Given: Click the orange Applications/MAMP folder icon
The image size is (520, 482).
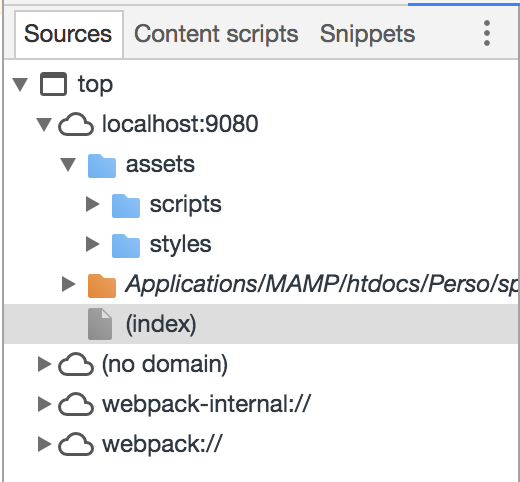Looking at the screenshot, I should click(102, 286).
